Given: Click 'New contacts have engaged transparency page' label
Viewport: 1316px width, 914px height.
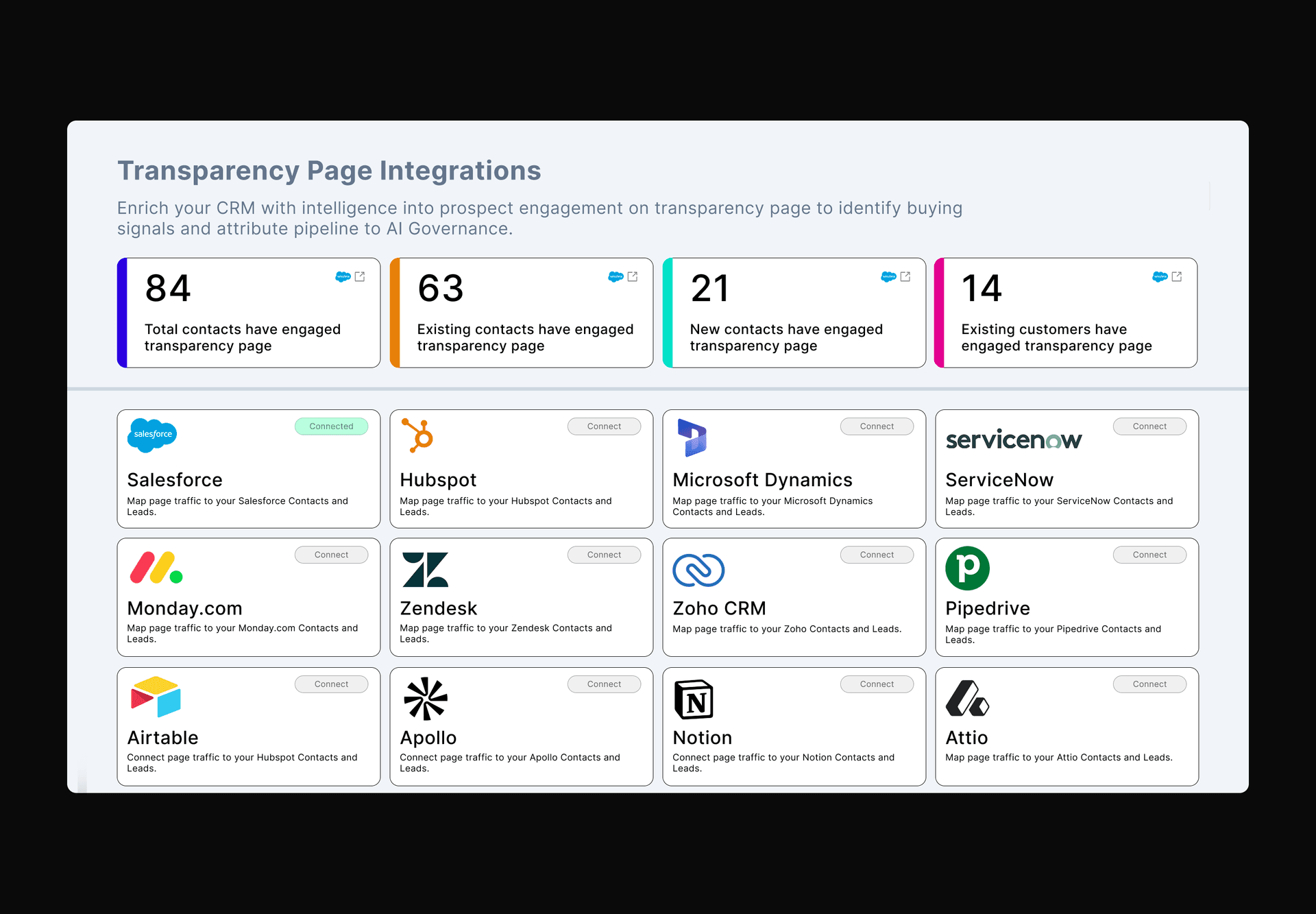Looking at the screenshot, I should 786,337.
